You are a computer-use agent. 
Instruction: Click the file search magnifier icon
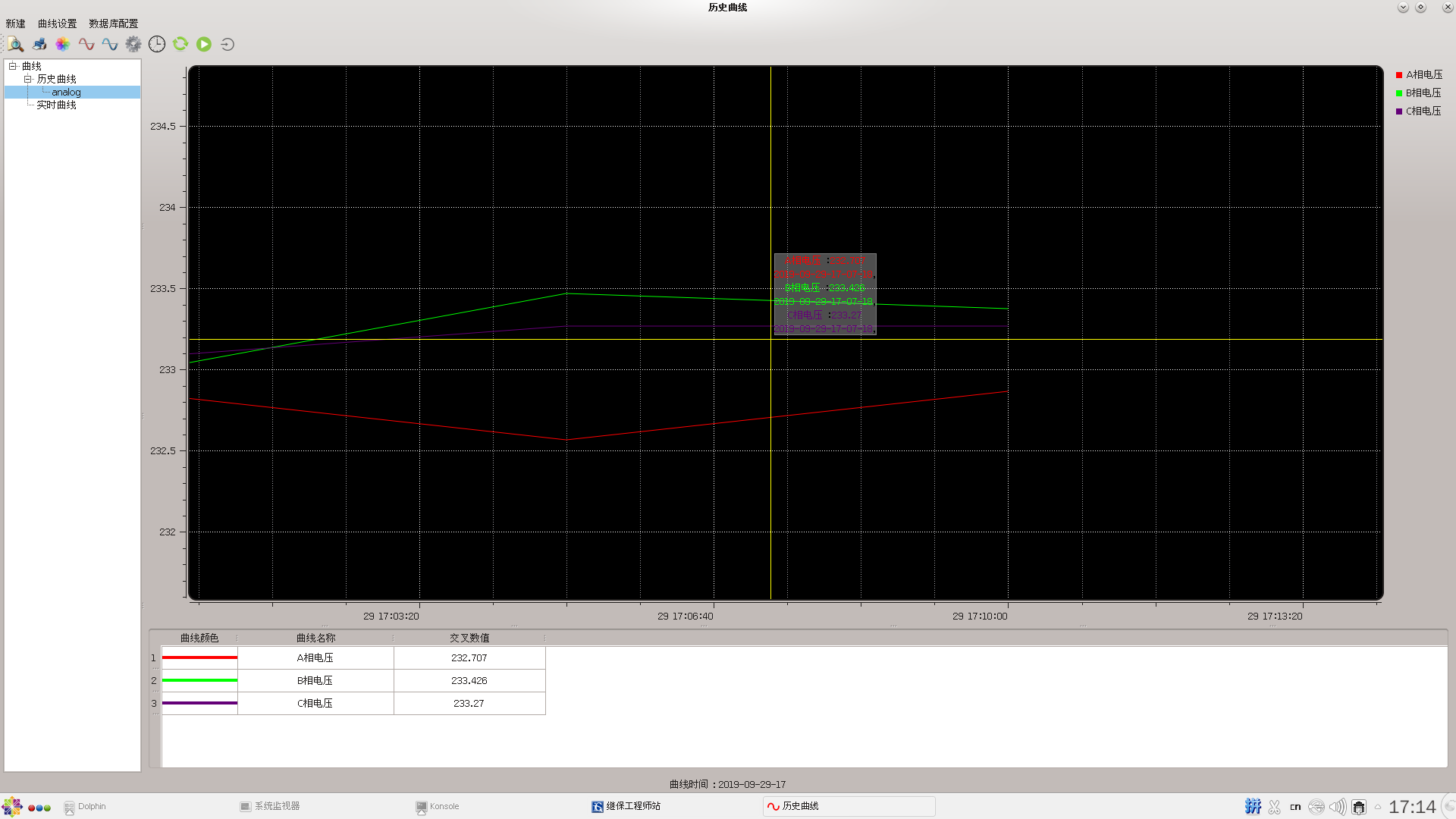pos(16,44)
